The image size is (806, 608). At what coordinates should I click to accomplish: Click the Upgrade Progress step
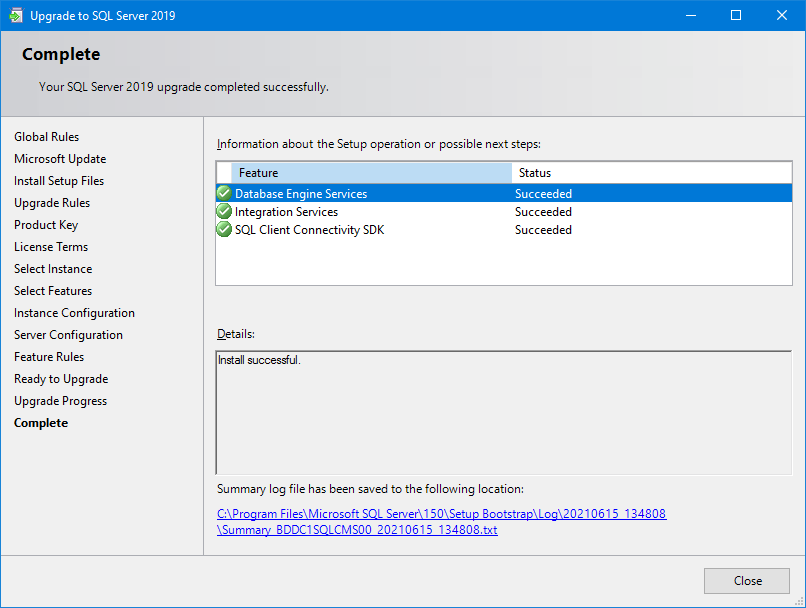click(60, 401)
